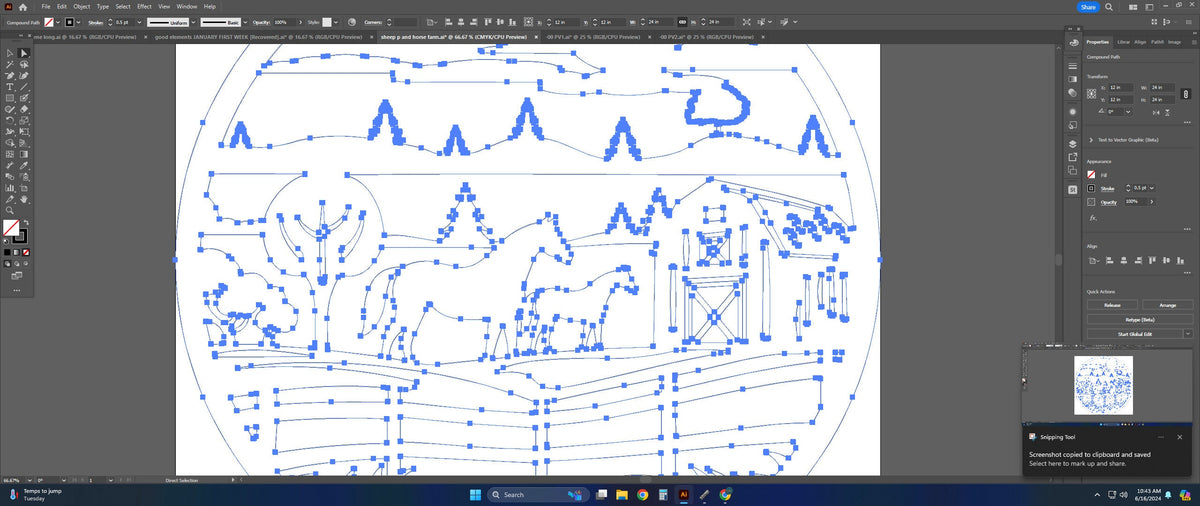Click the Fill swatch in Appearance section
Screen dimensions: 1200x506
pos(1091,175)
